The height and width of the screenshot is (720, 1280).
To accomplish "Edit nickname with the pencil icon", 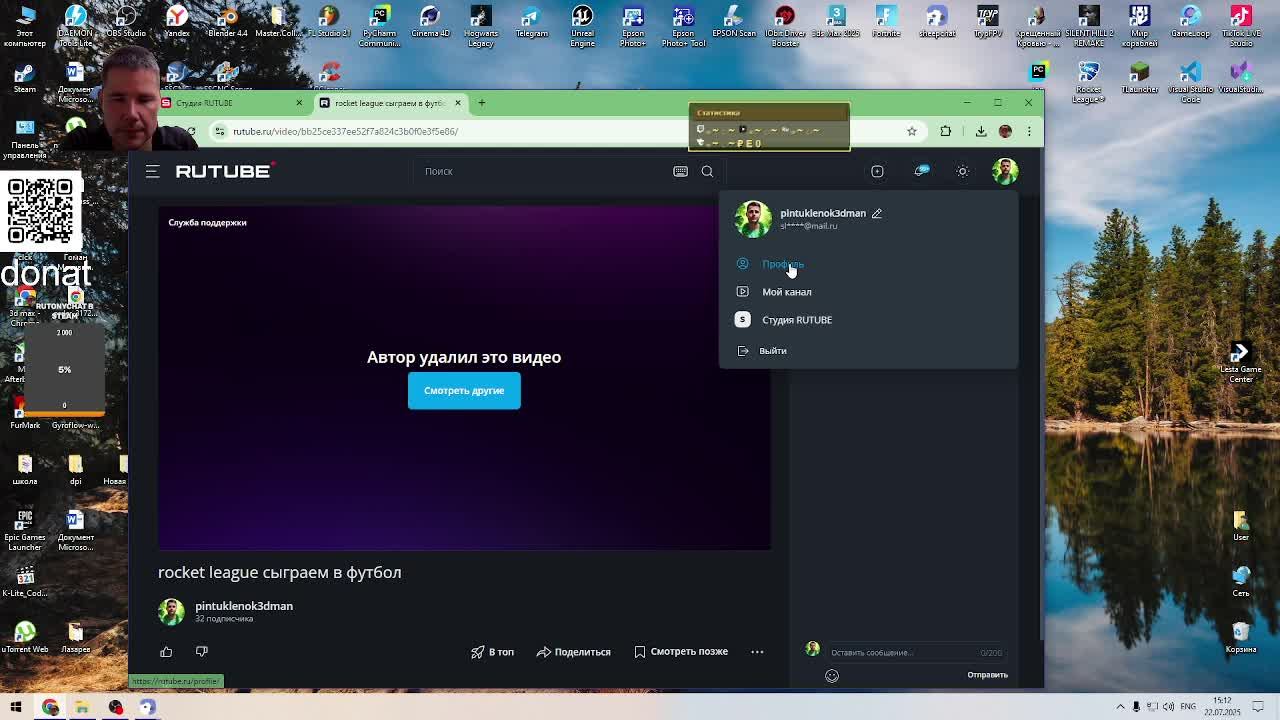I will (876, 213).
